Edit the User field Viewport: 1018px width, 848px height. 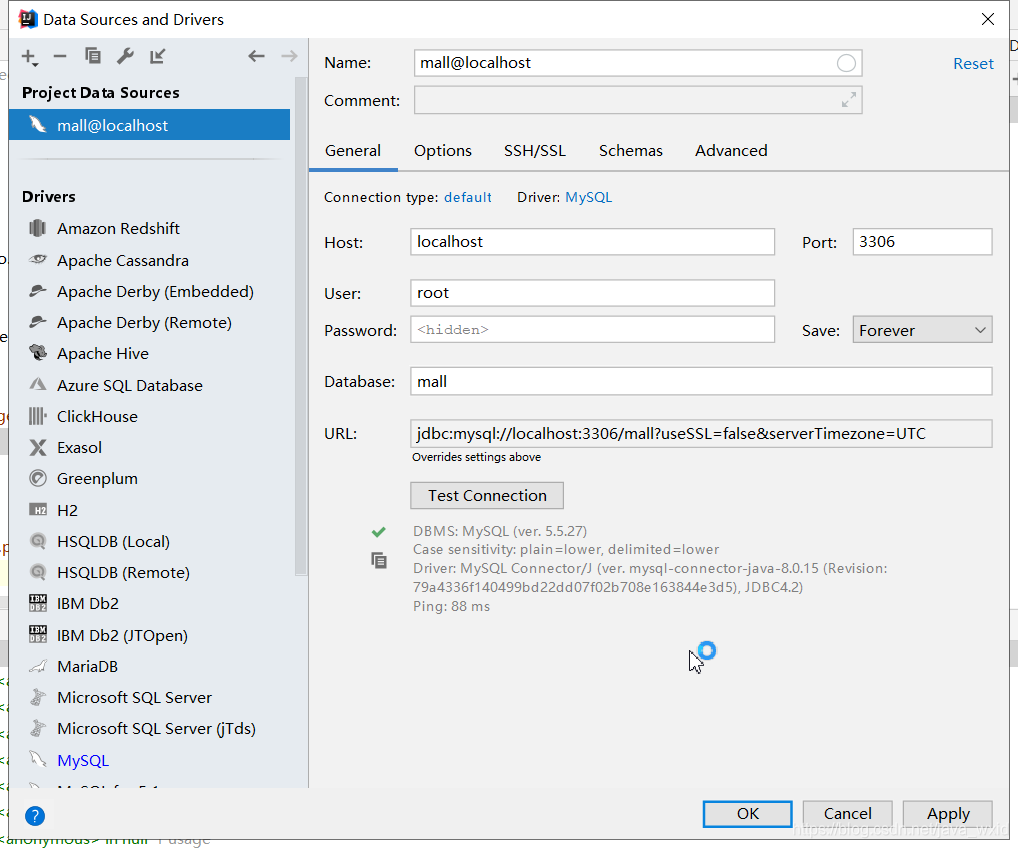(592, 293)
